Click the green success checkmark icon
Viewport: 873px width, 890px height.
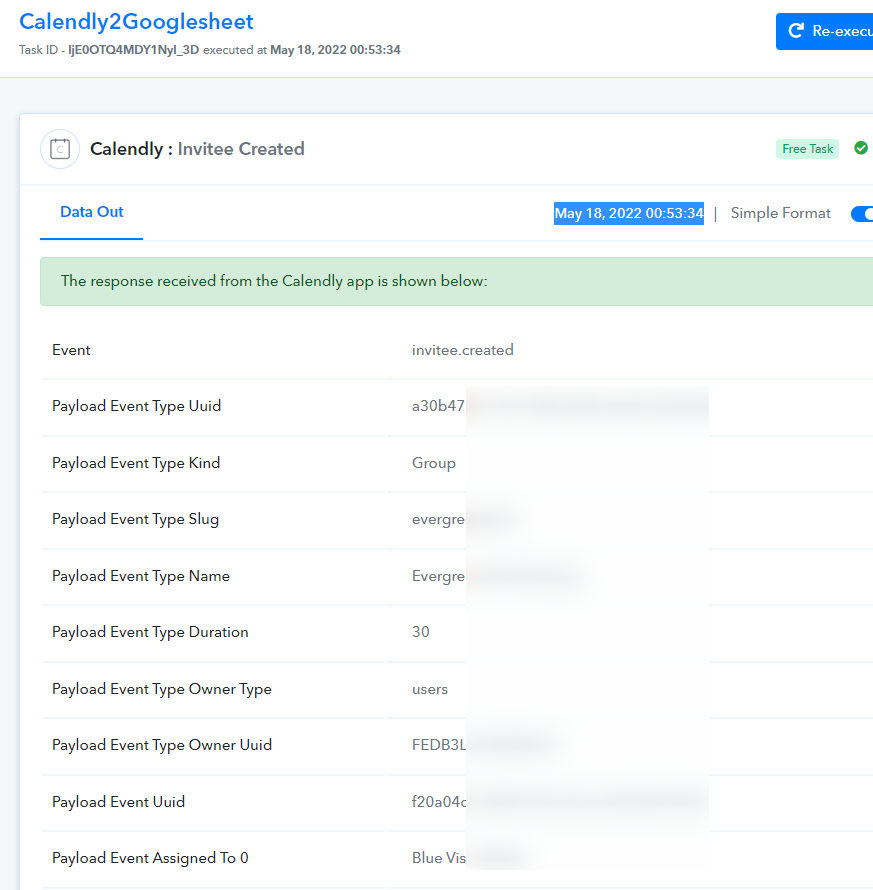click(x=861, y=148)
